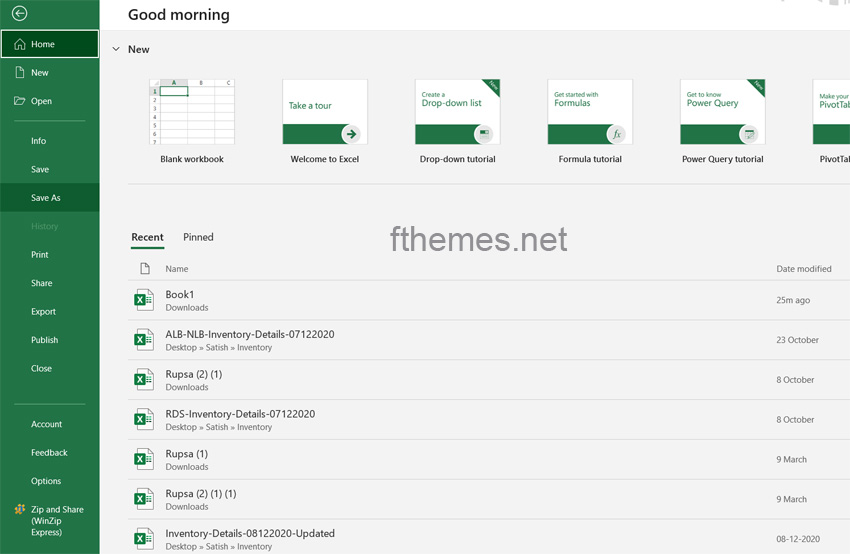The width and height of the screenshot is (850, 554).
Task: Click the file type column header icon
Action: pyautogui.click(x=145, y=268)
